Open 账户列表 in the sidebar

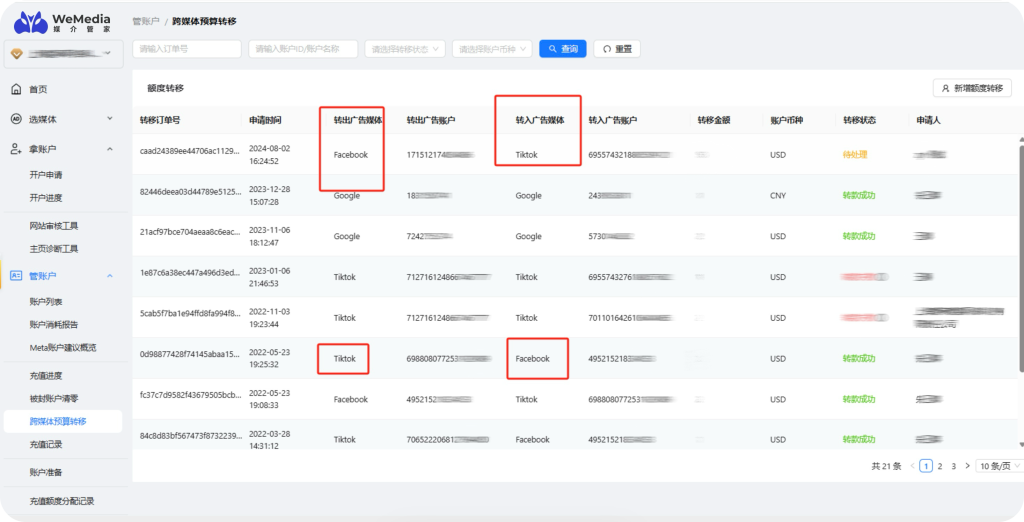pos(46,301)
